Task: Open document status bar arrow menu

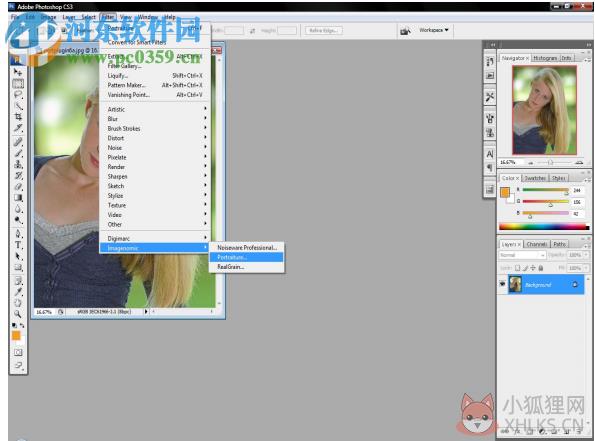Action: click(x=146, y=312)
